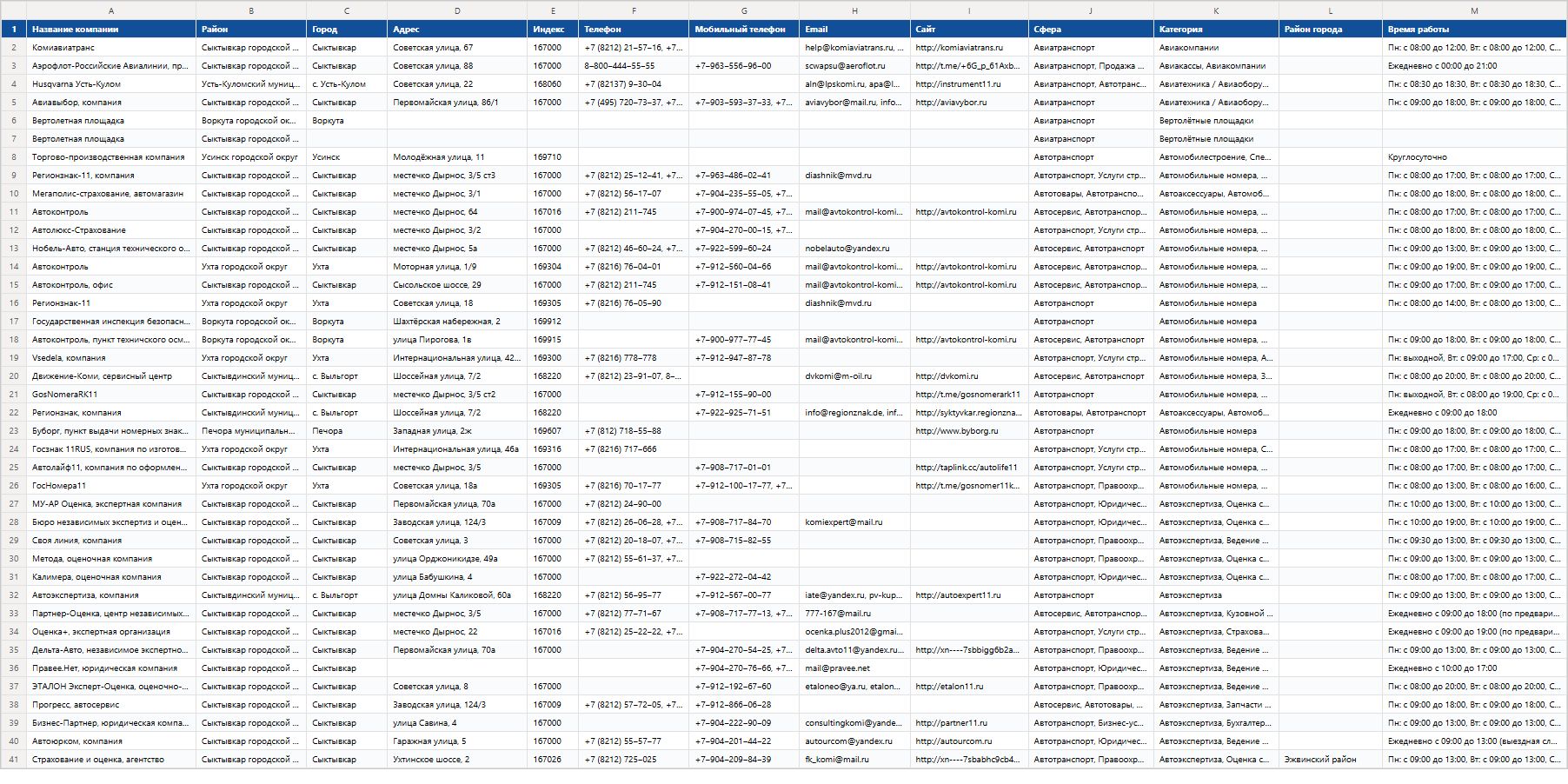This screenshot has width=1568, height=784.
Task: Click the 'Индекс' header cell
Action: (553, 30)
